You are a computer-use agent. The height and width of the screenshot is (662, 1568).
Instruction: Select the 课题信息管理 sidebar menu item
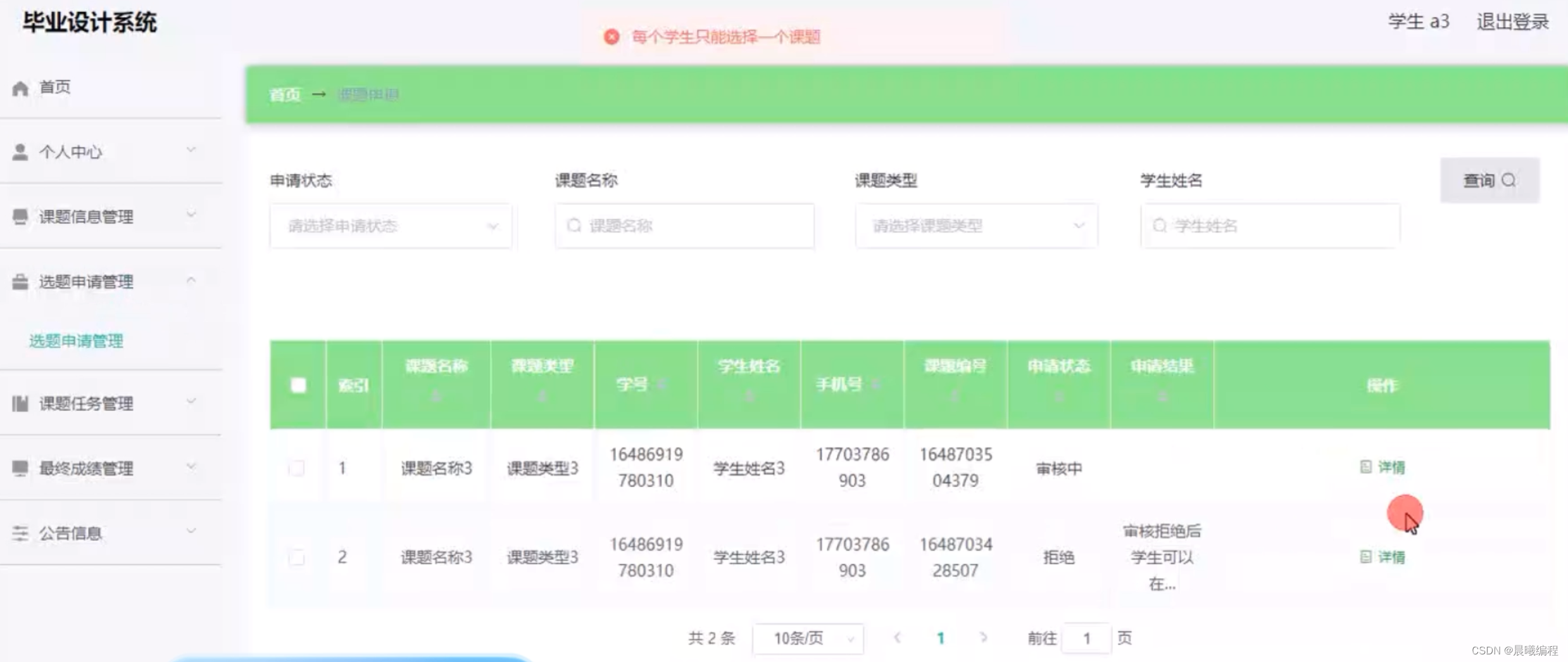coord(111,217)
